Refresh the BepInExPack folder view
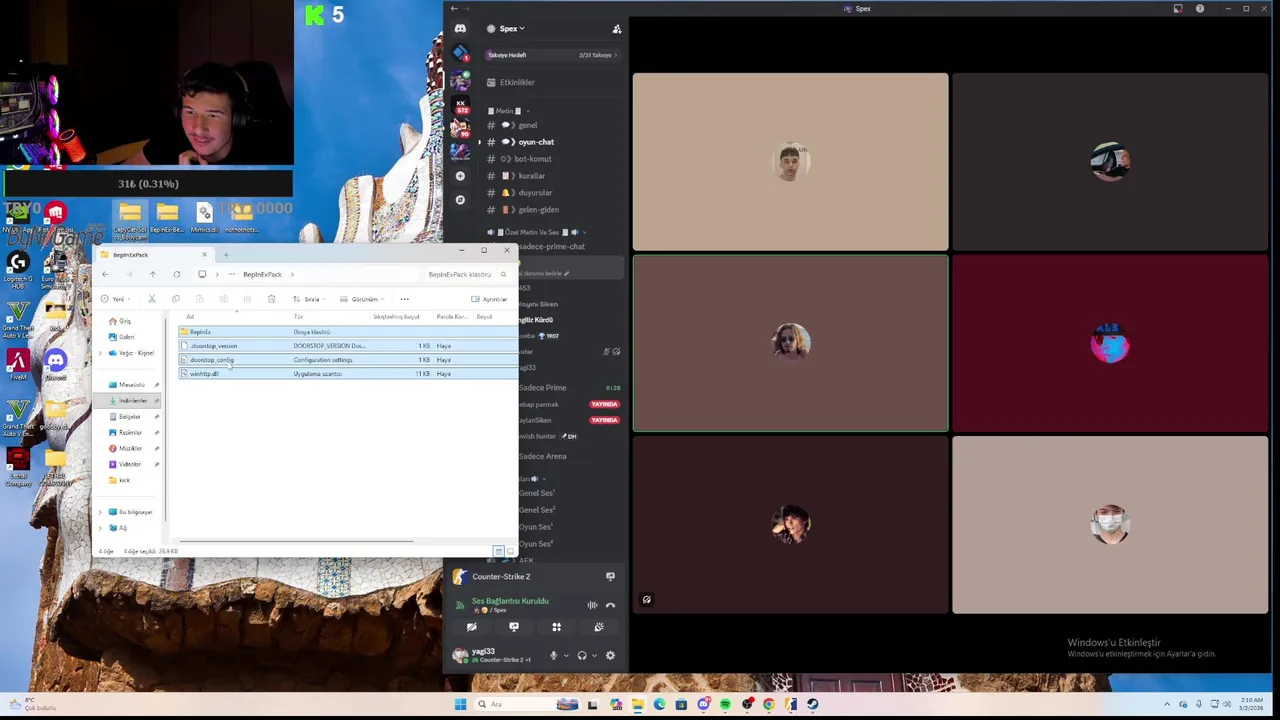The width and height of the screenshot is (1280, 720). [177, 274]
